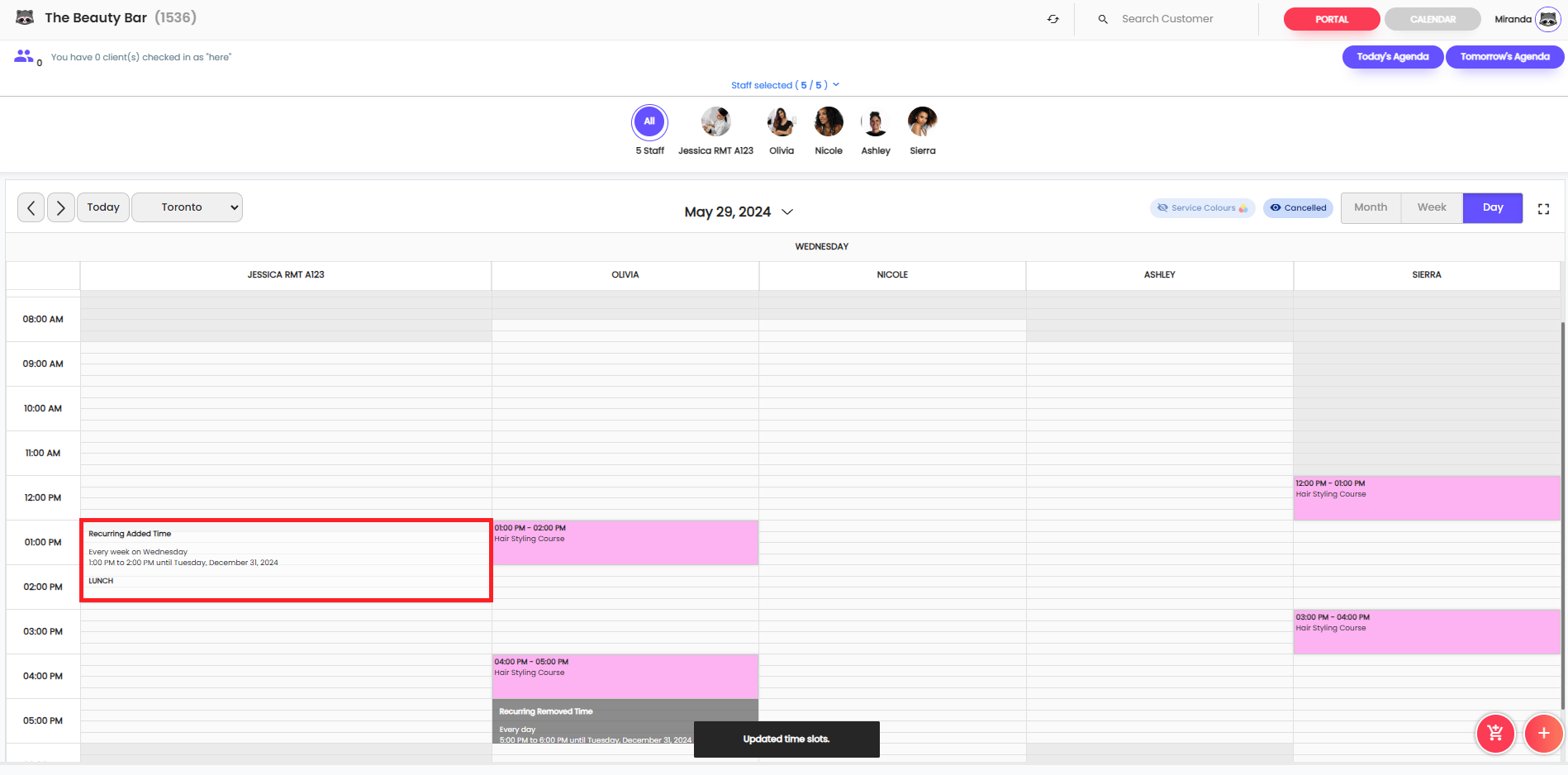Click the JESSICA RMT A123 column header
Screen dimensions: 1568x775
[286, 275]
